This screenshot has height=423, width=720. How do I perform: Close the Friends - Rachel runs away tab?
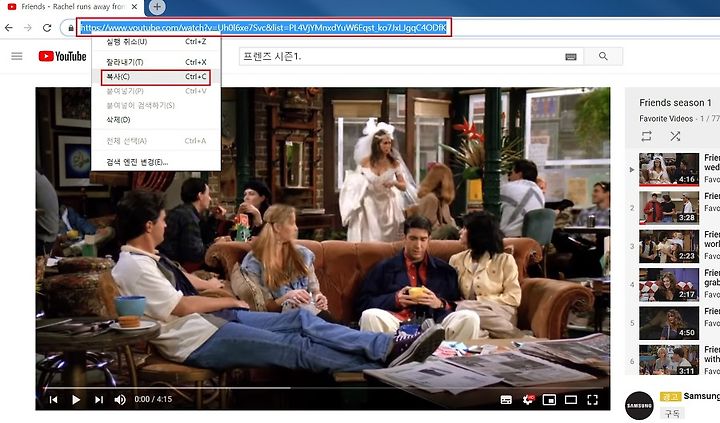coord(134,7)
